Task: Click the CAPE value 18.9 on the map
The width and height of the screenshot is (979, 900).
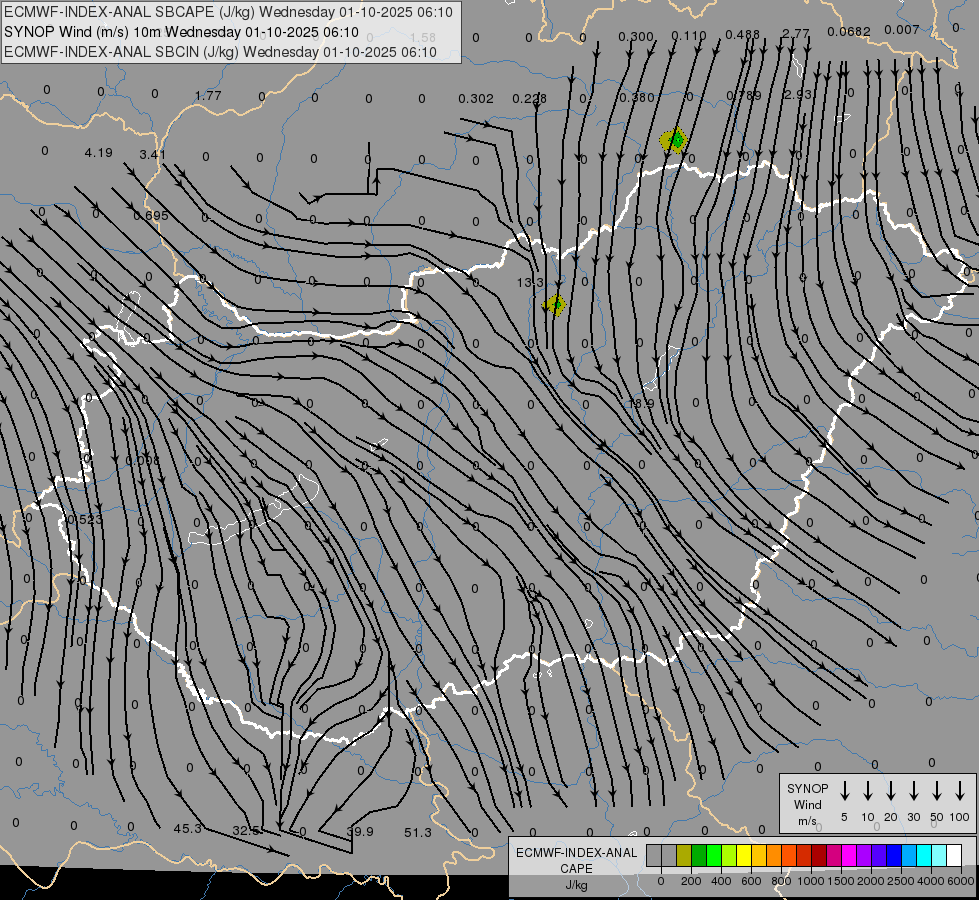Action: coord(641,403)
